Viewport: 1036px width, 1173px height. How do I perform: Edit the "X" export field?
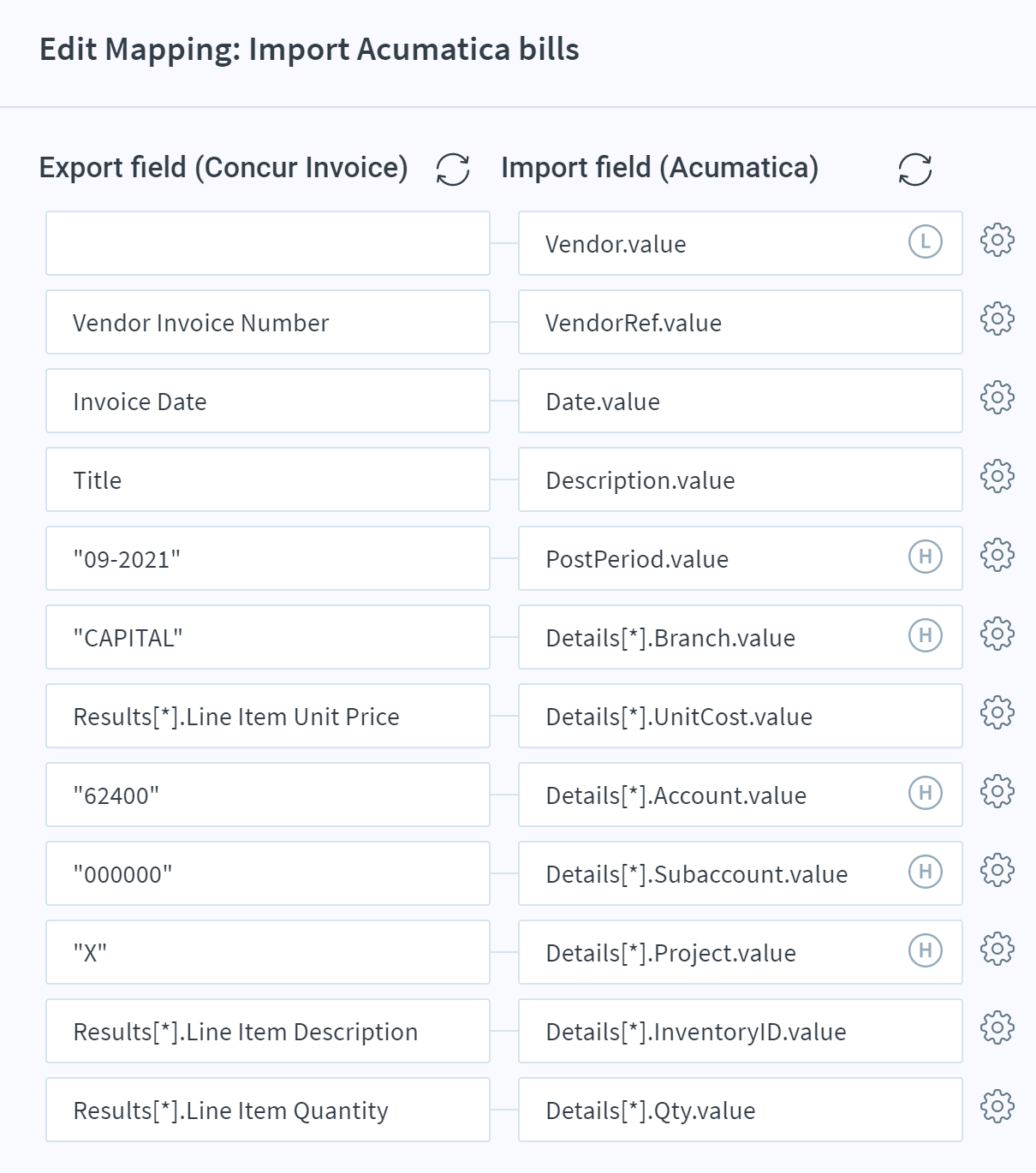(x=268, y=952)
